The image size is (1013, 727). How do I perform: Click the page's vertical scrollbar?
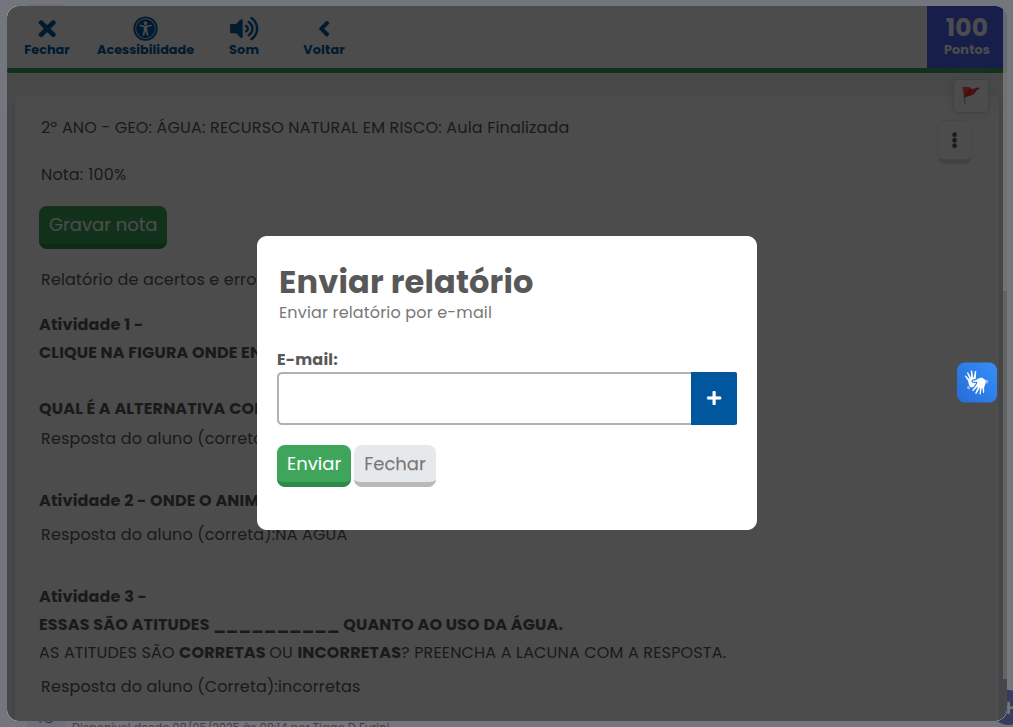1007,450
